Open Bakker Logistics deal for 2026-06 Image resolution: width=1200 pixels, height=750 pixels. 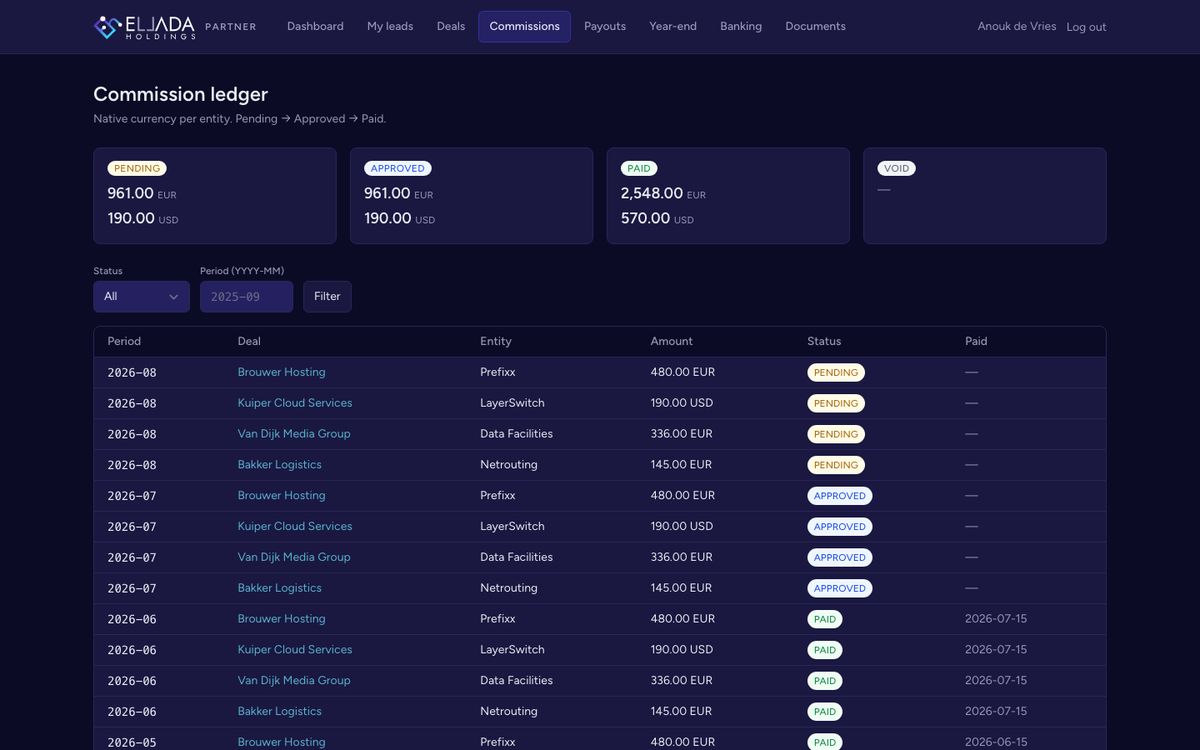coord(280,712)
